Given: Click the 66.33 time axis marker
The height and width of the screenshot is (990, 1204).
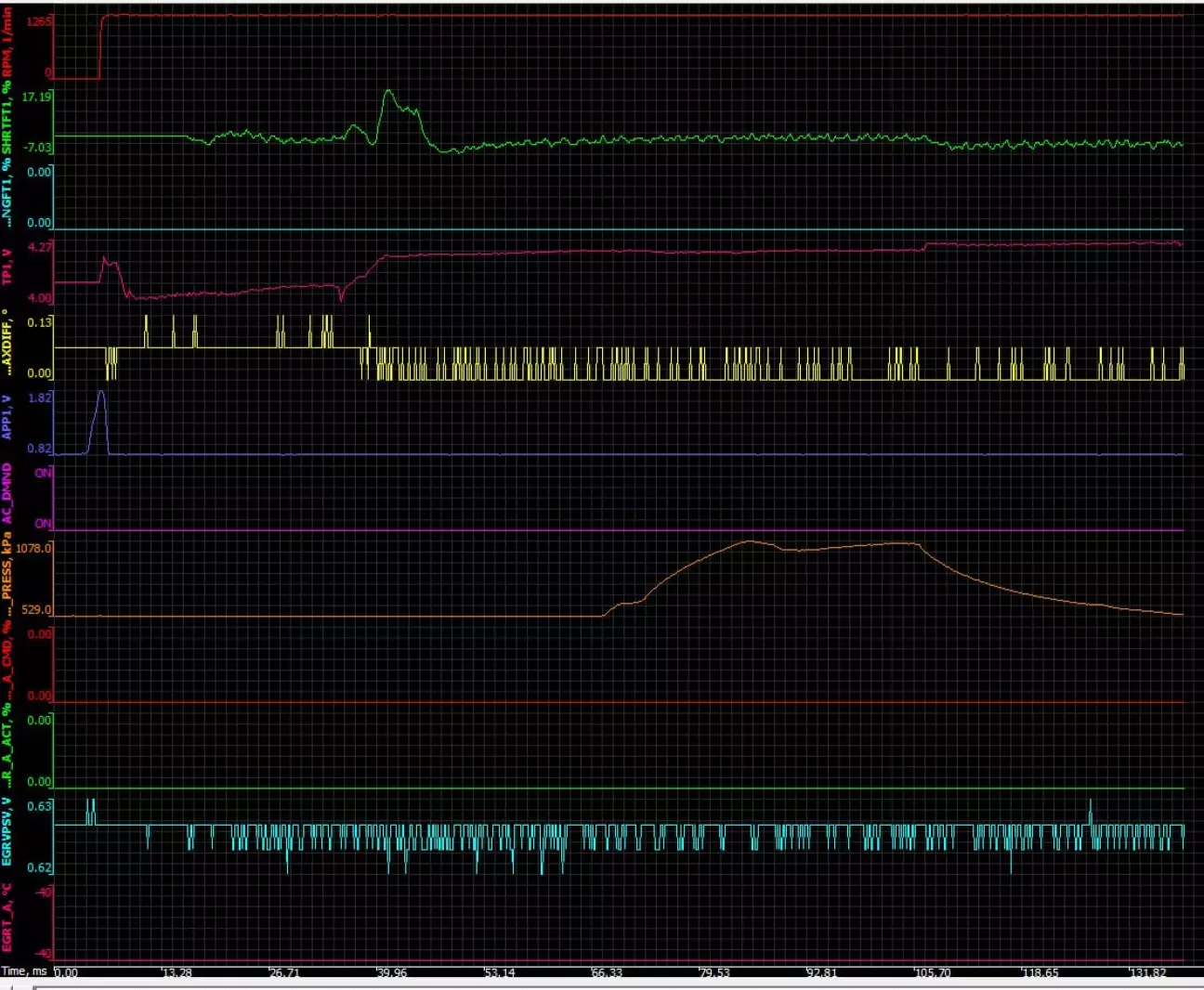Looking at the screenshot, I should coord(607,972).
